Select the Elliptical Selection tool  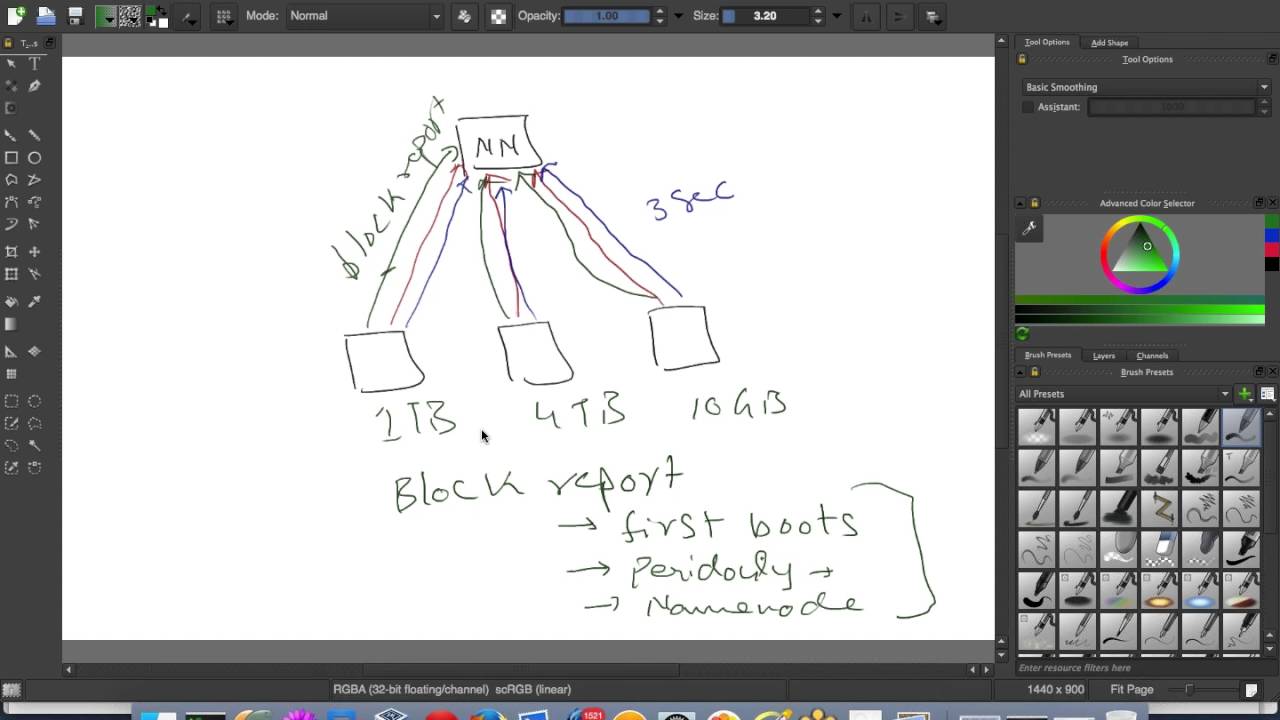pos(34,401)
